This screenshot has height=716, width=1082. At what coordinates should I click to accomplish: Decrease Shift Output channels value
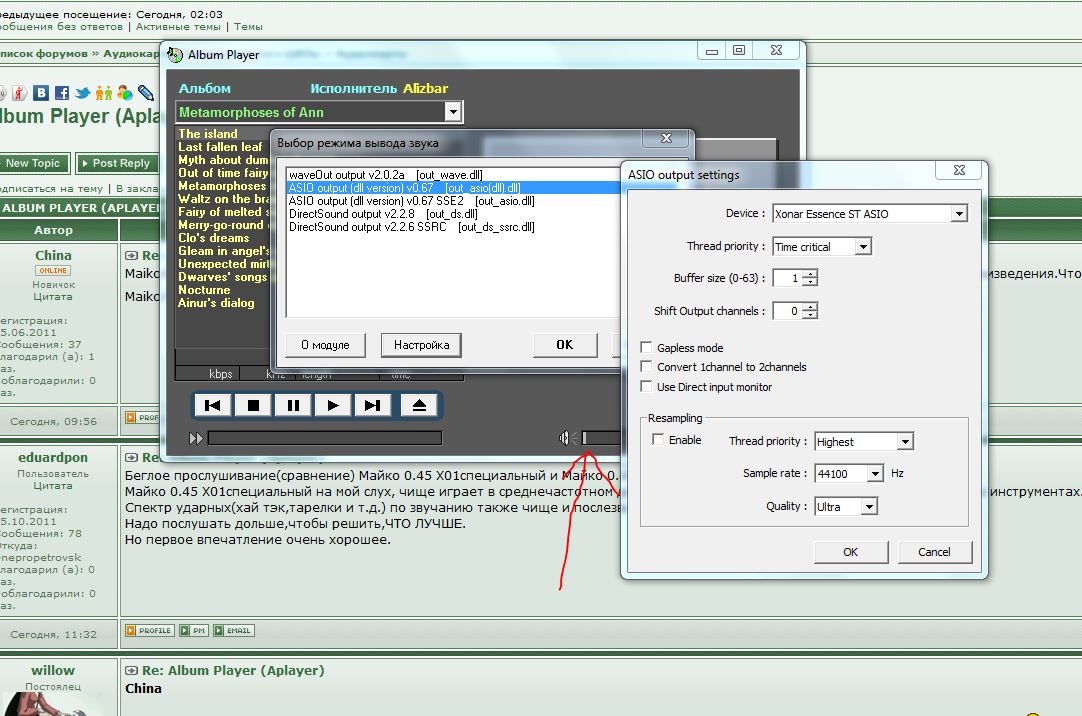(810, 315)
